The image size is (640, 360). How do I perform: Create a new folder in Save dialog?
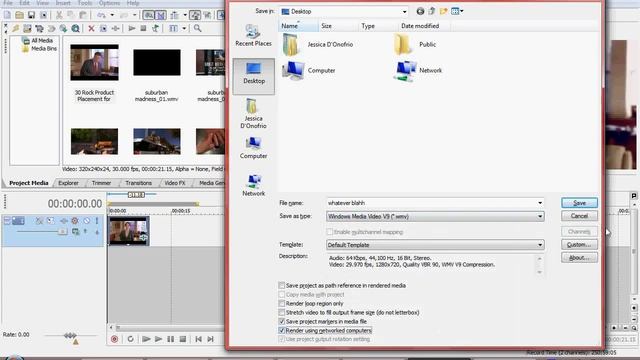tap(443, 11)
